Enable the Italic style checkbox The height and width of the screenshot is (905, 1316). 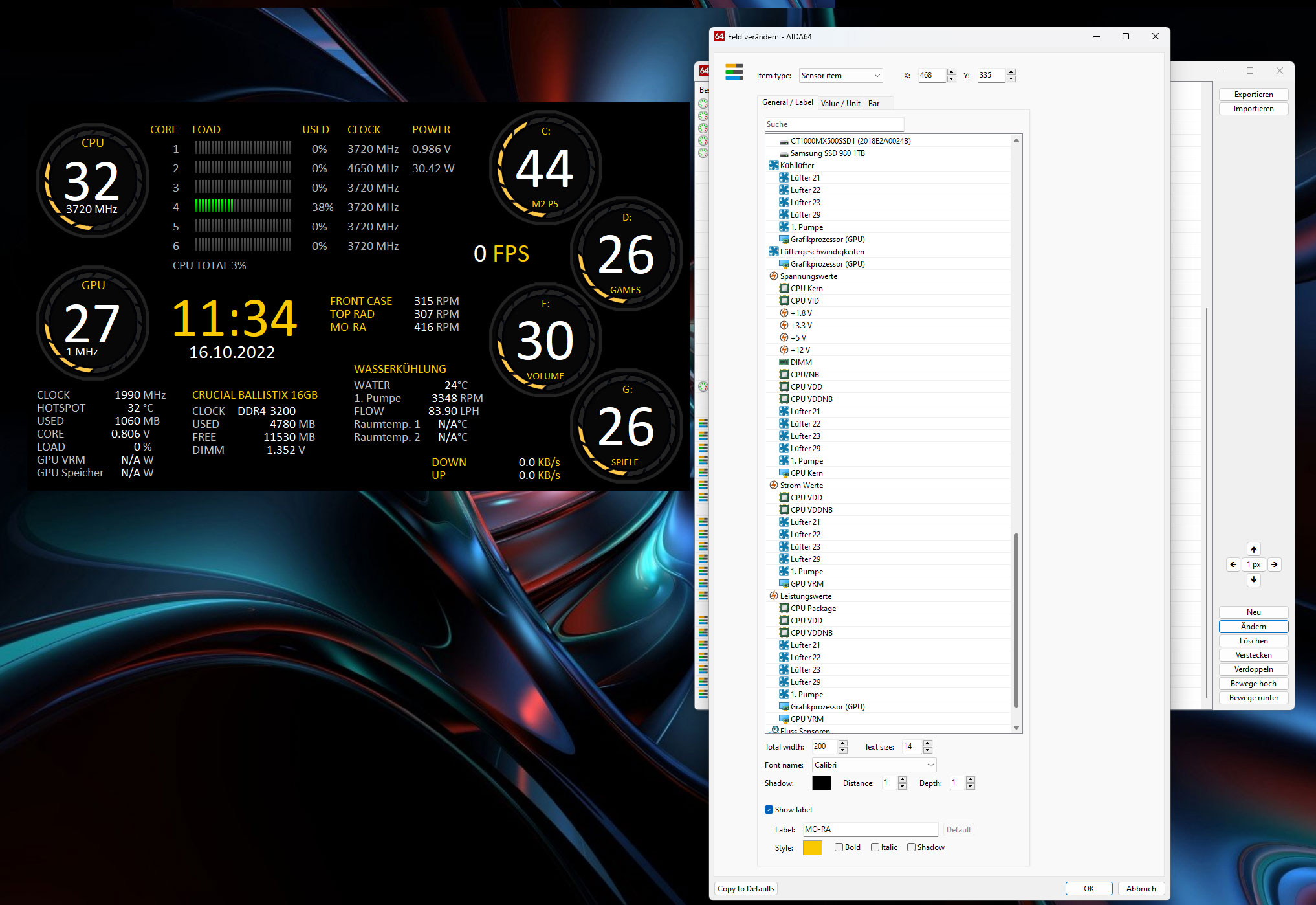coord(875,847)
